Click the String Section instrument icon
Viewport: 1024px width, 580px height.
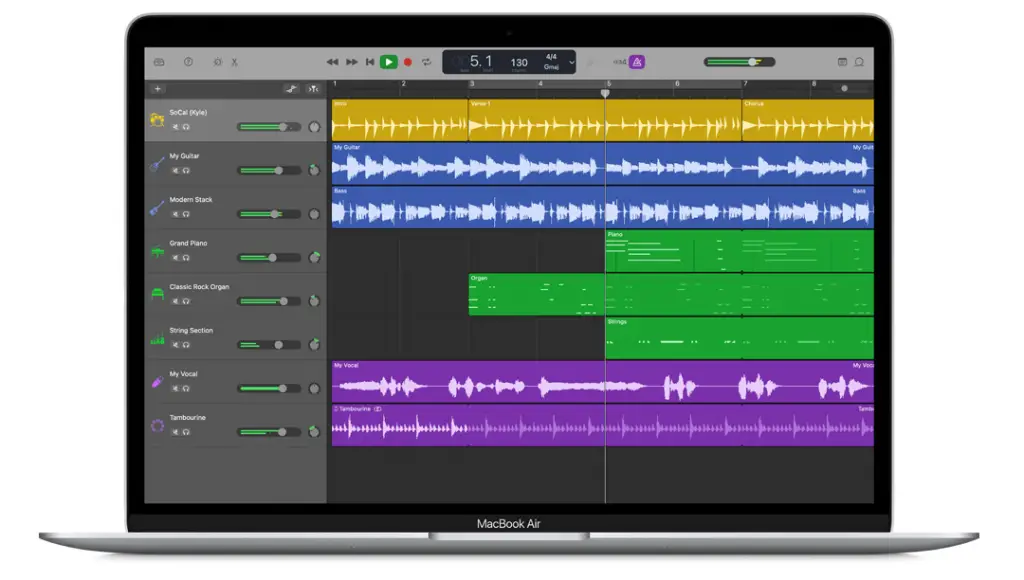coord(157,339)
